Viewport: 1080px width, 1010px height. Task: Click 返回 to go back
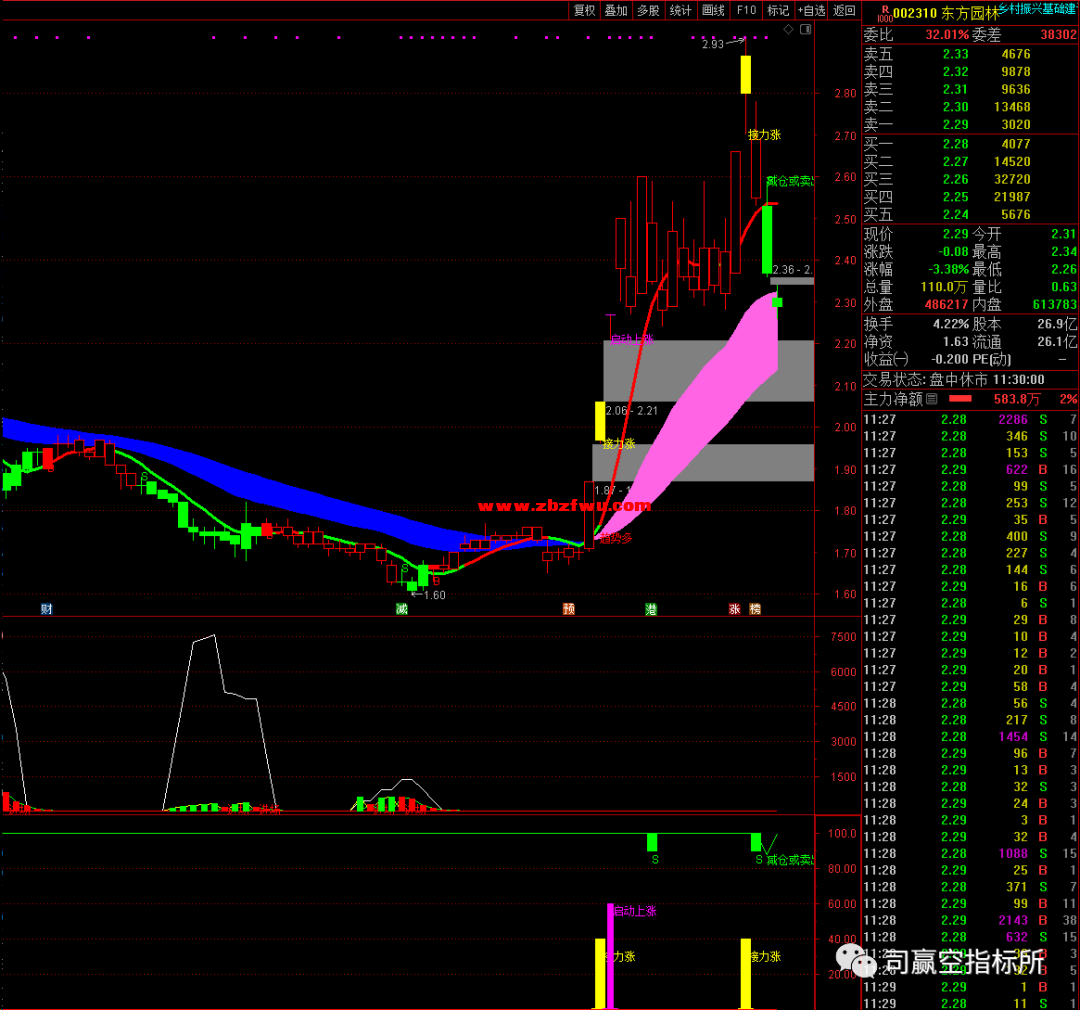[x=844, y=10]
